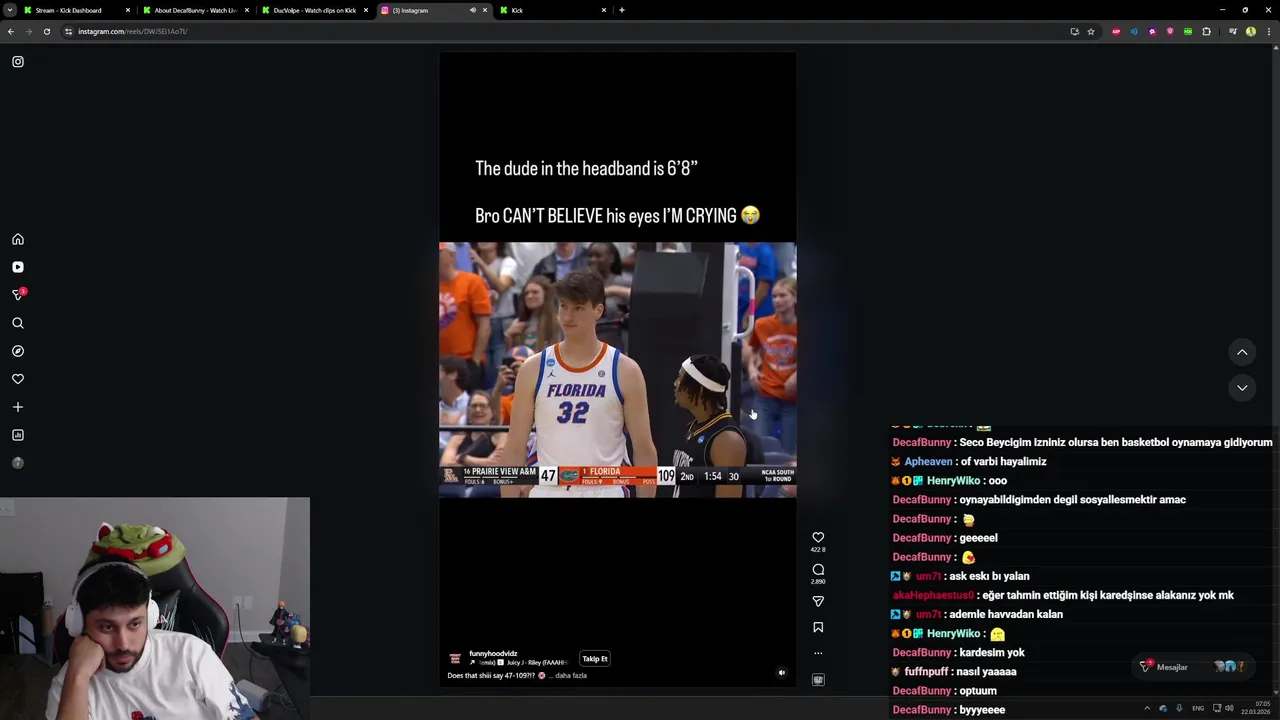Screen dimensions: 1280x720
Task: Open Instagram logo in sidebar
Action: (18, 62)
